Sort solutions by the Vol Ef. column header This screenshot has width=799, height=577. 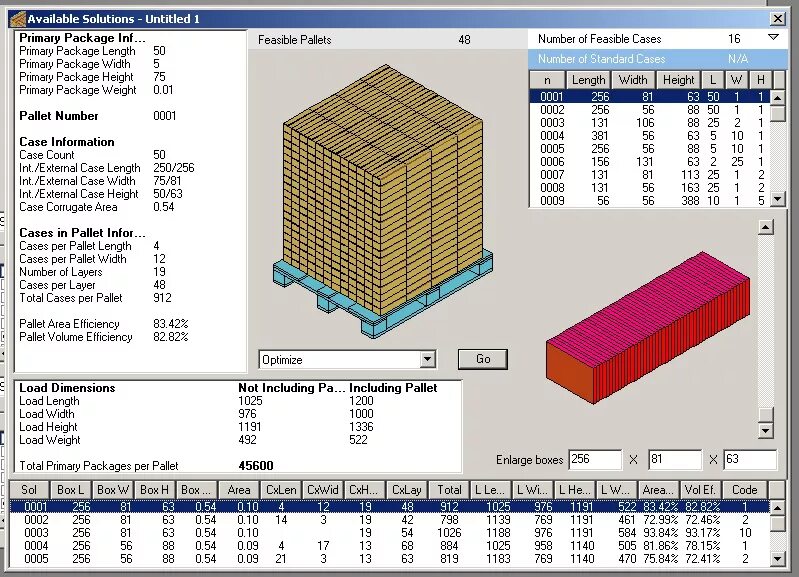[700, 490]
